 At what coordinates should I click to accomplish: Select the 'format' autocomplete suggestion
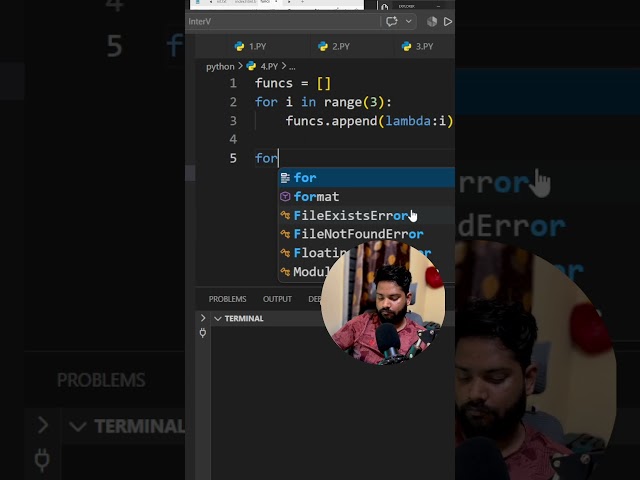click(x=367, y=197)
